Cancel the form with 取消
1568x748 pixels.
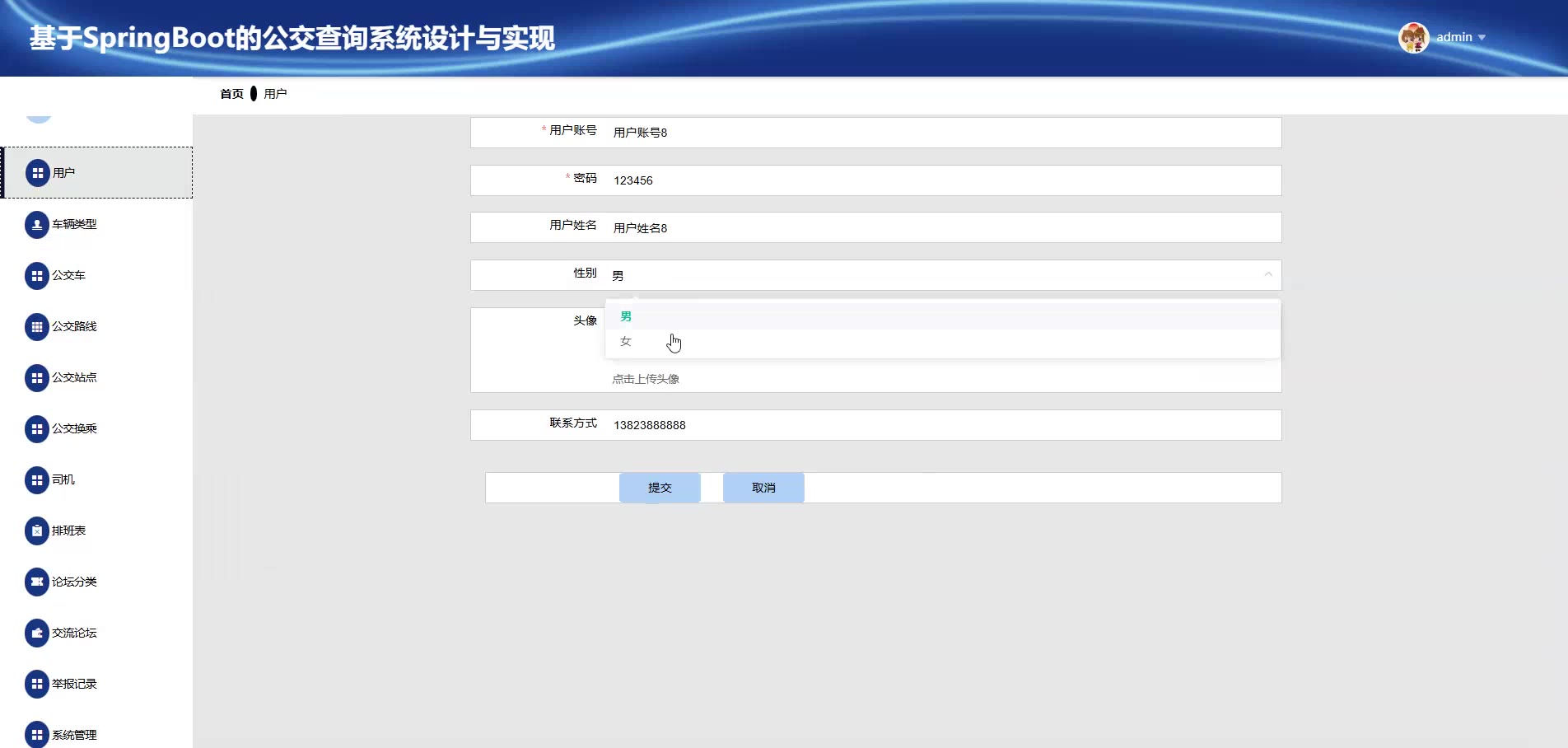click(763, 488)
